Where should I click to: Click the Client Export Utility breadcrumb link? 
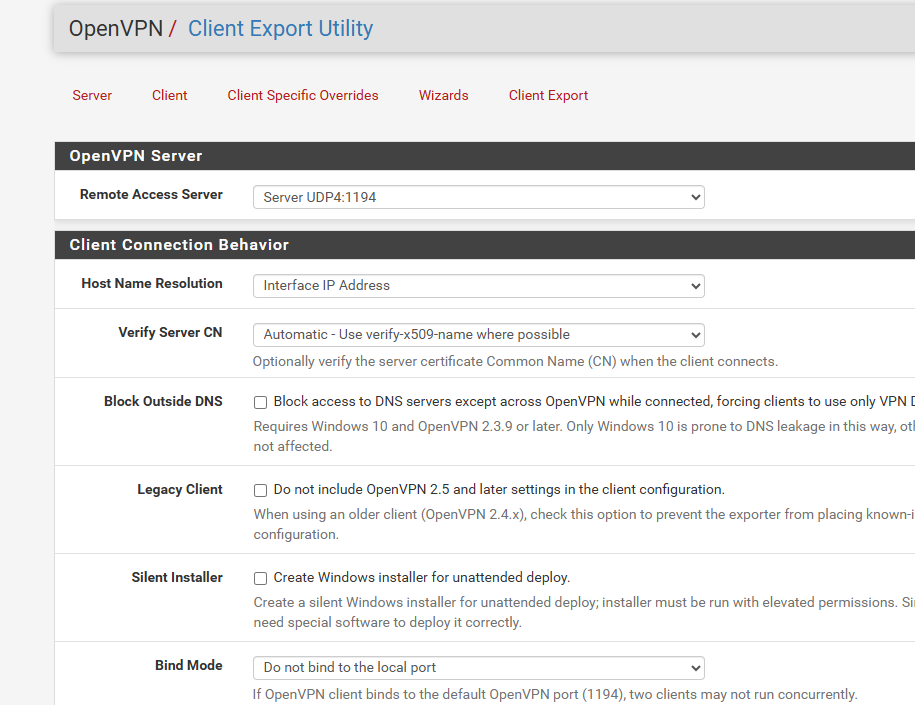[280, 28]
